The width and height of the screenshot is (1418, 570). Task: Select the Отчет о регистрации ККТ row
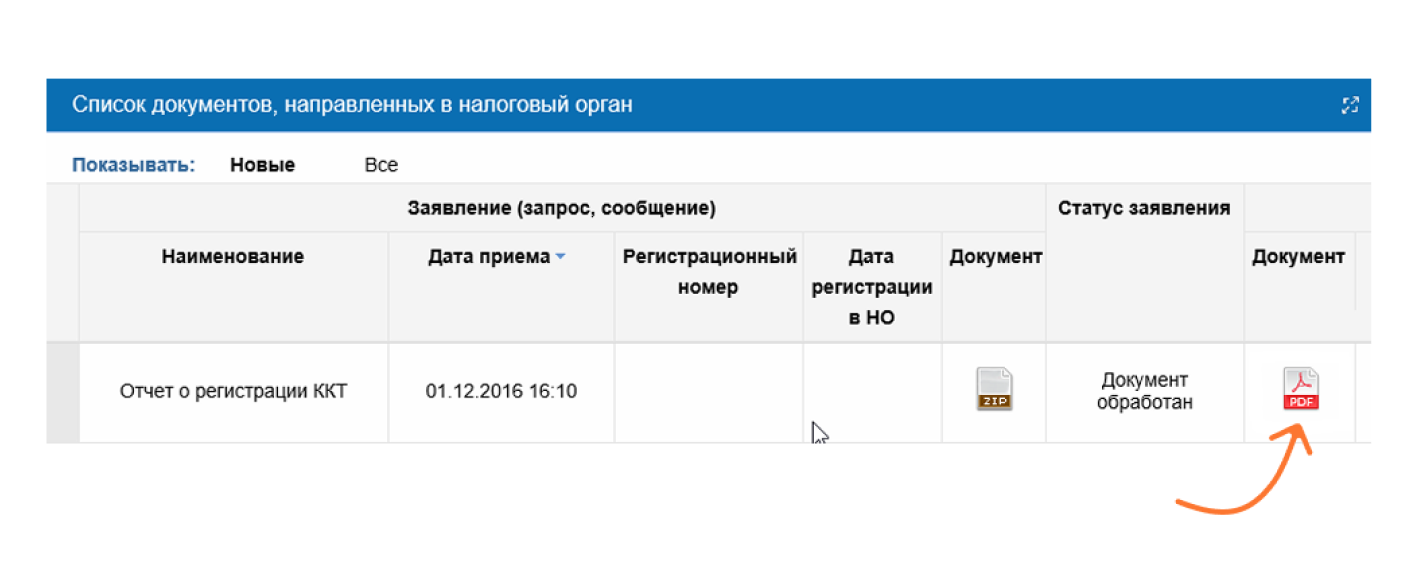233,391
